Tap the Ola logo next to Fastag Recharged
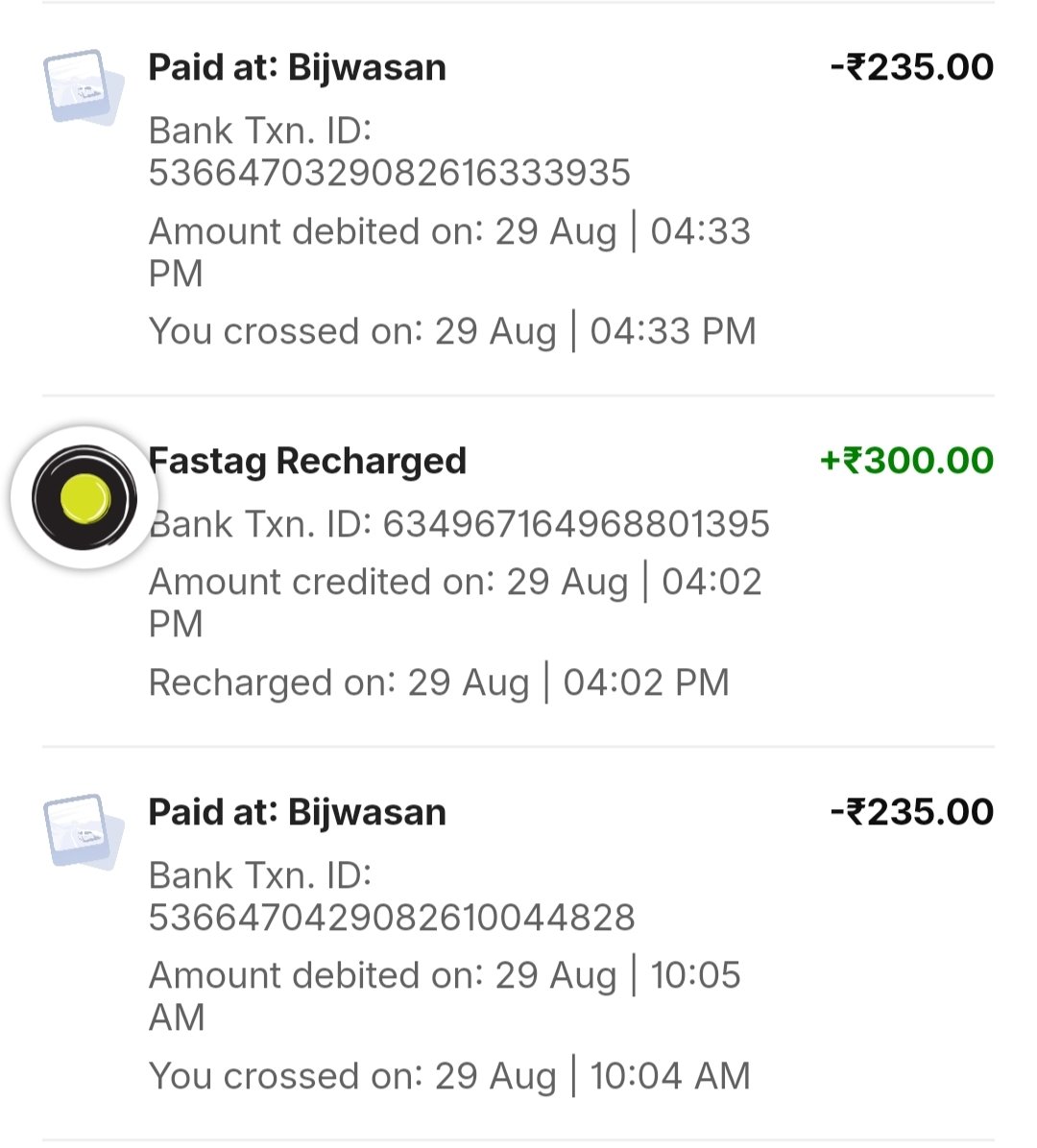This screenshot has width=1037, height=1148. [x=84, y=498]
